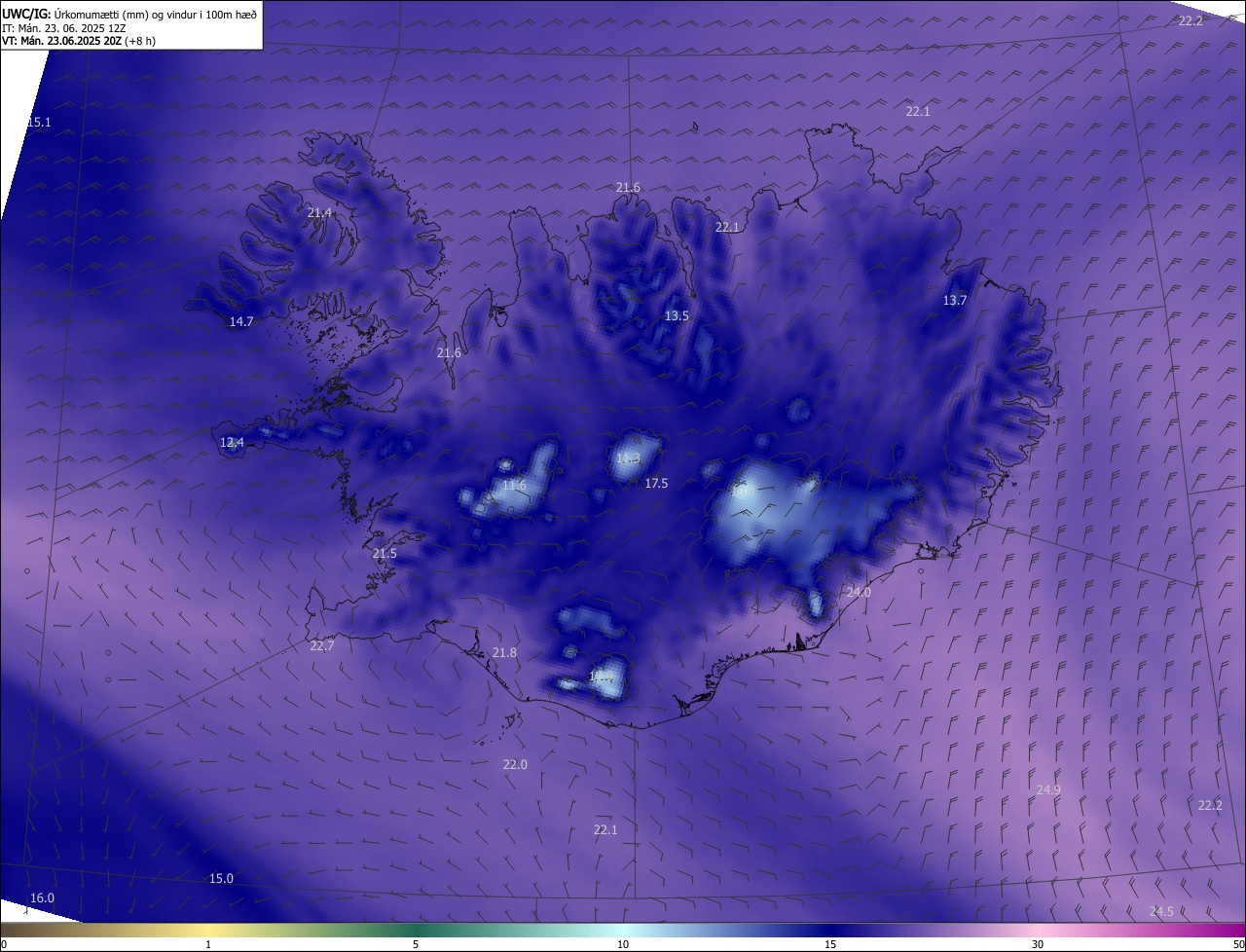This screenshot has width=1246, height=952.
Task: Click the 16.0 value label
Action: pos(42,897)
